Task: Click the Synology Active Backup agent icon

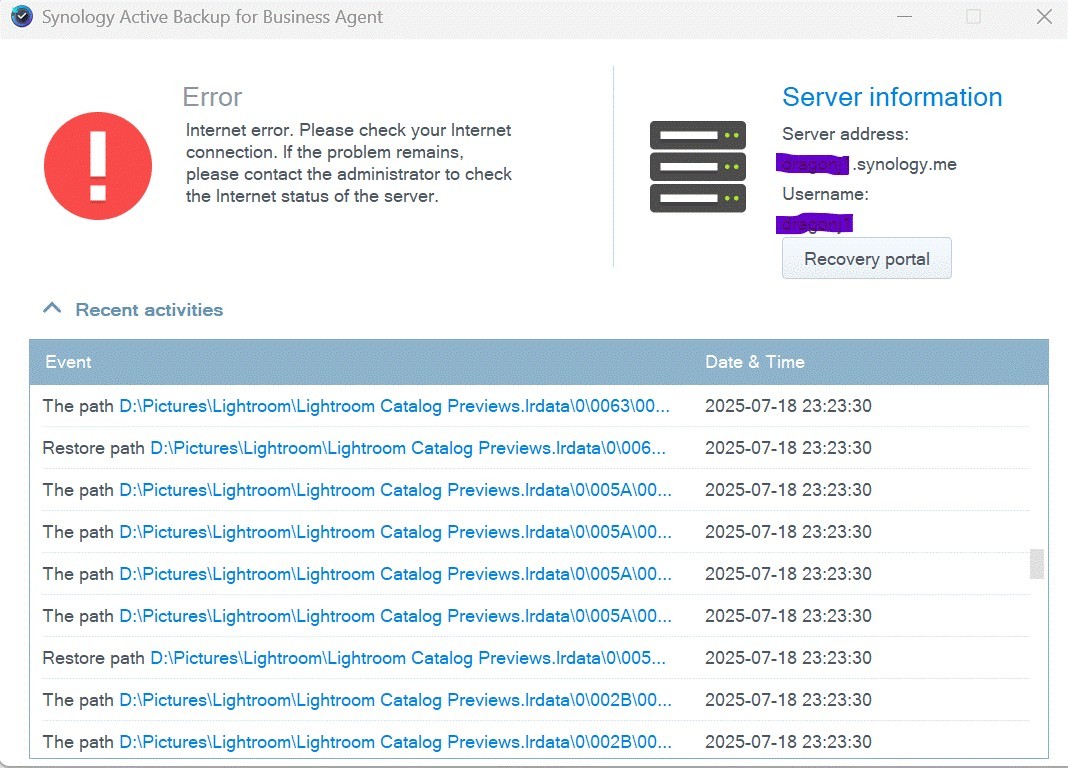Action: tap(21, 16)
